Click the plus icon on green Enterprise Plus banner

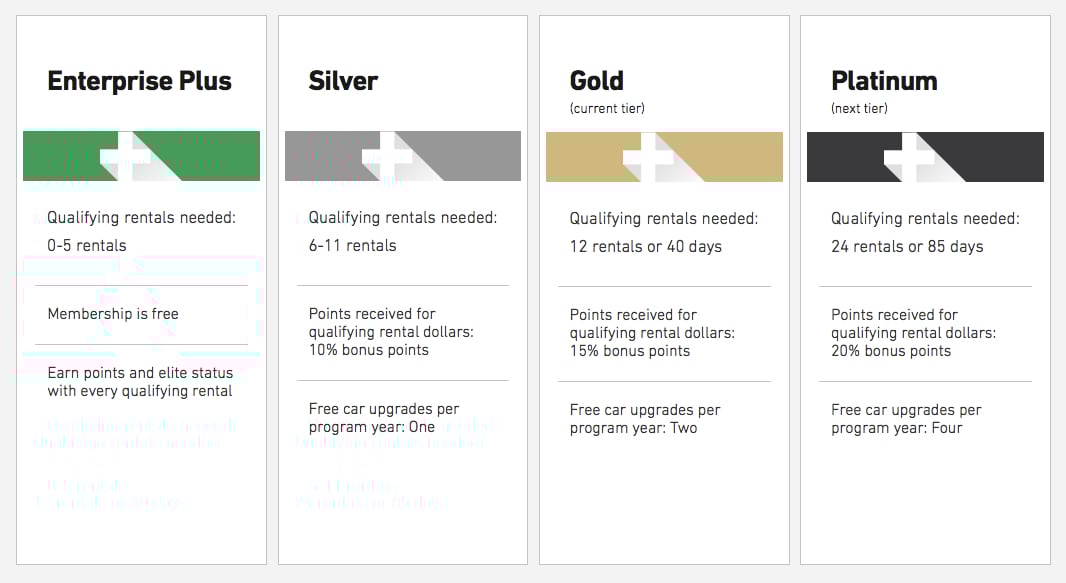[126, 157]
